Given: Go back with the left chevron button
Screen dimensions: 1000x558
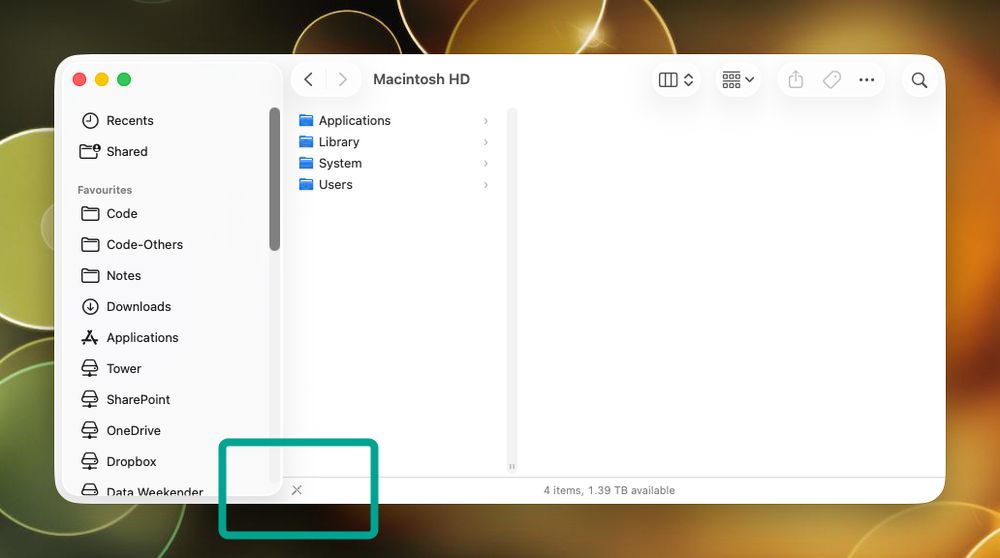Looking at the screenshot, I should pyautogui.click(x=309, y=80).
